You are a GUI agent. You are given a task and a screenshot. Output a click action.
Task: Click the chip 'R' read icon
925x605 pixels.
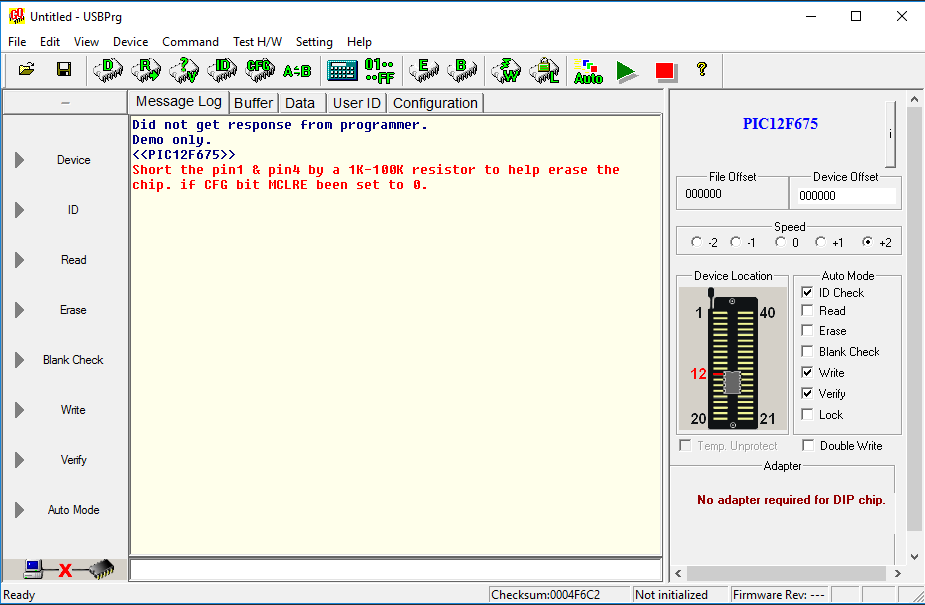pyautogui.click(x=146, y=70)
